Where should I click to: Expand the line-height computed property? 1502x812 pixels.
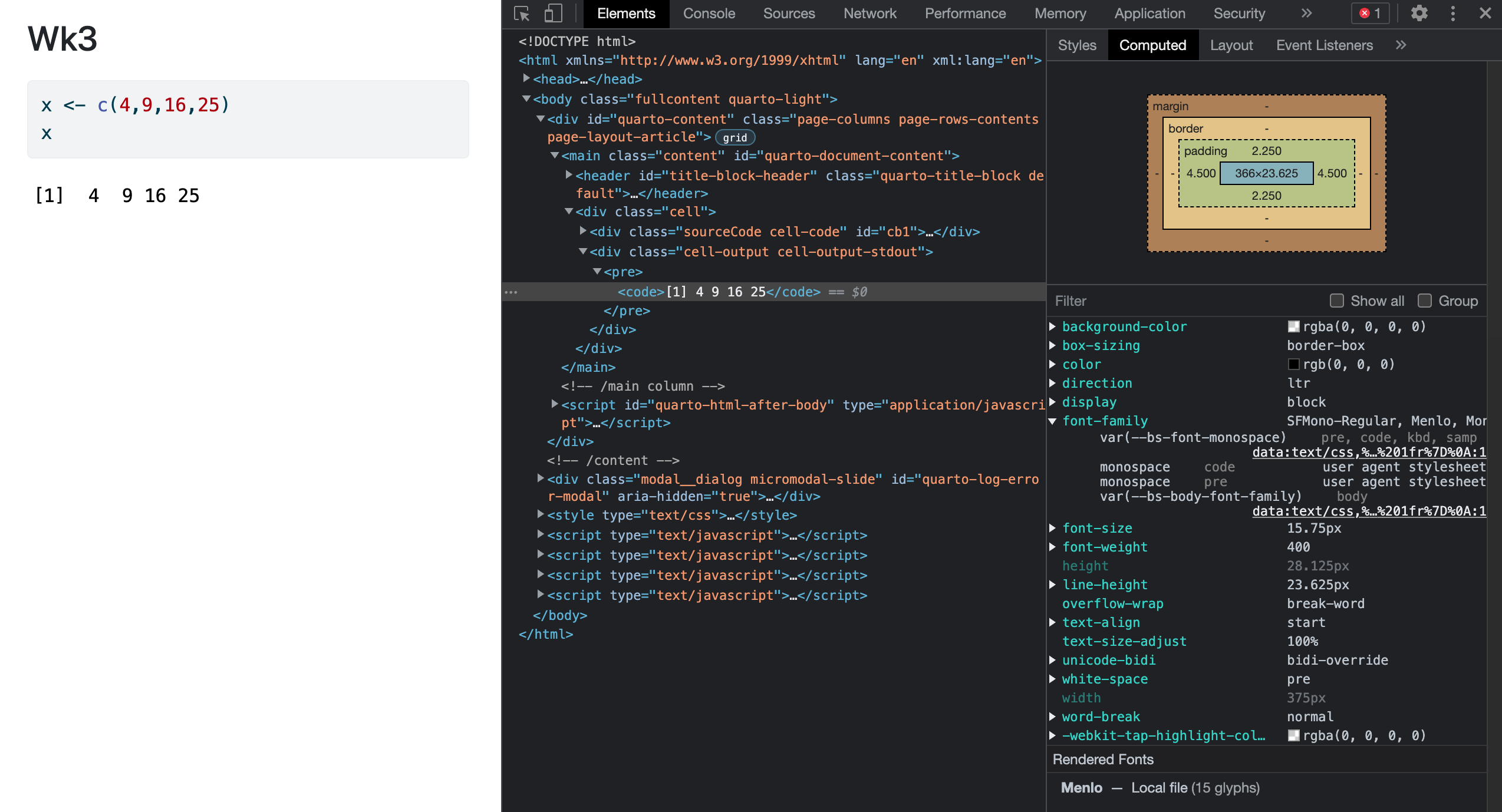(x=1053, y=585)
